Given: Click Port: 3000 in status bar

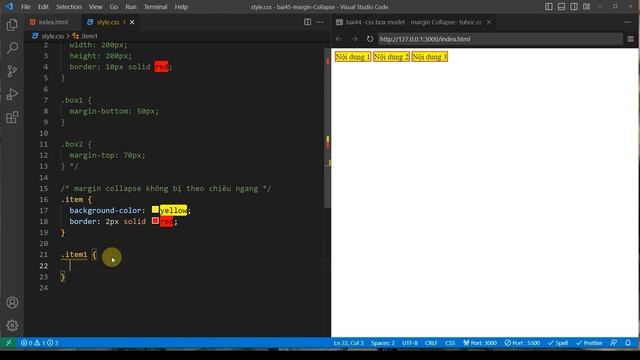Looking at the screenshot, I should tap(480, 343).
